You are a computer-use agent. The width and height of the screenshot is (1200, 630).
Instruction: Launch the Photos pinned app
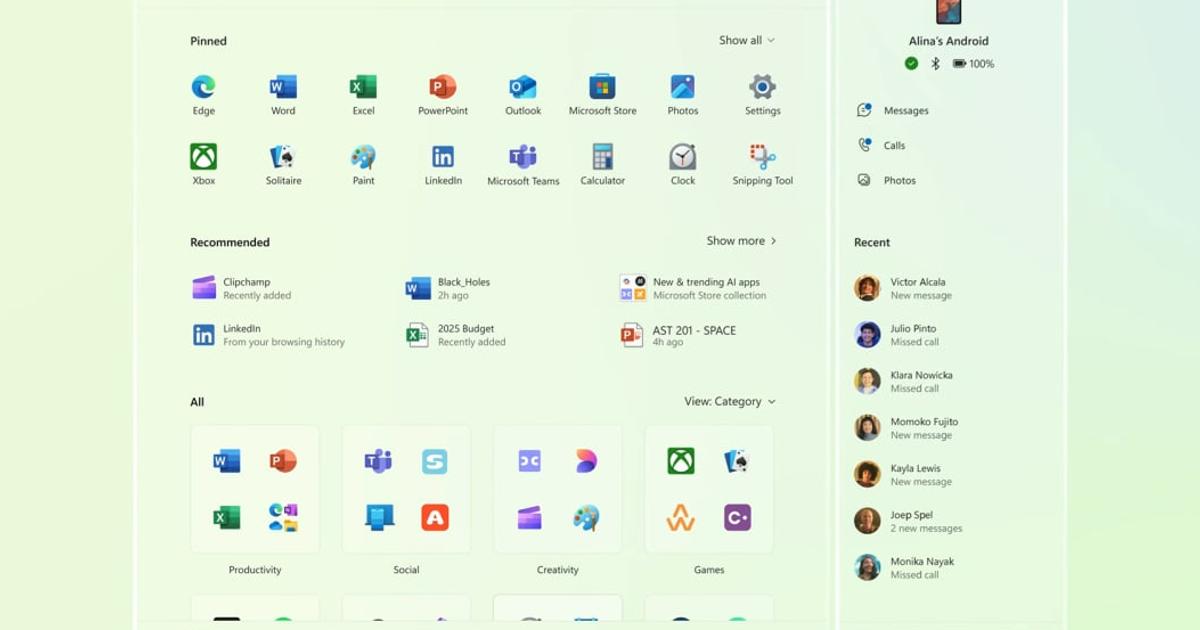[x=683, y=95]
